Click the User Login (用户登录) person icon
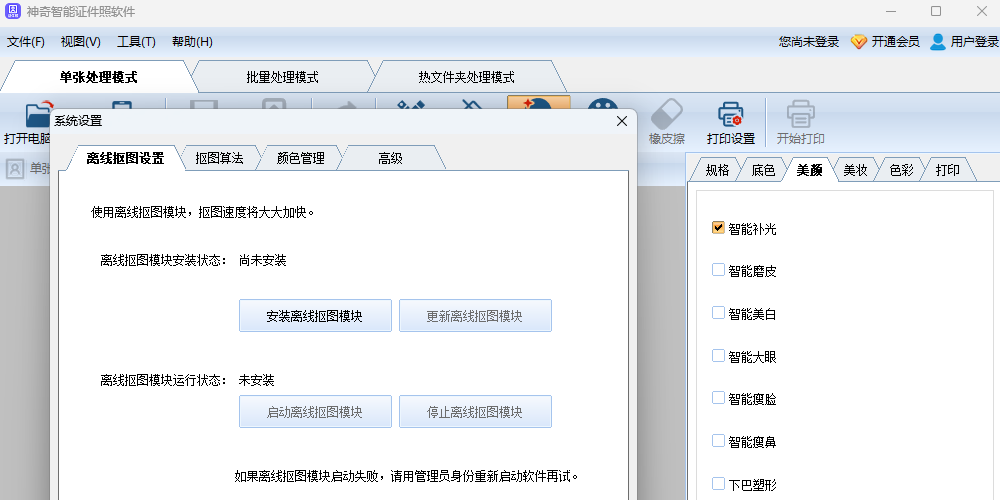Viewport: 1000px width, 500px height. pos(938,42)
